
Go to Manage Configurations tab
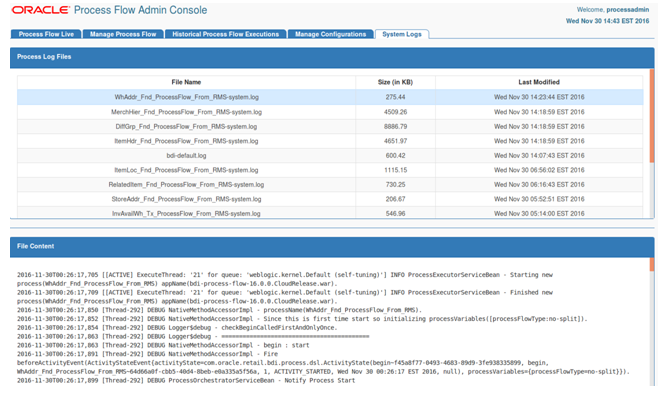pos(330,34)
